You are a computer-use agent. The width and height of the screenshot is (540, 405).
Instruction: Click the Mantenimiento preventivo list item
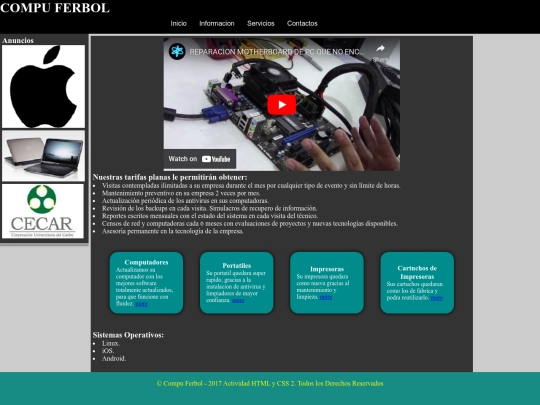[181, 193]
